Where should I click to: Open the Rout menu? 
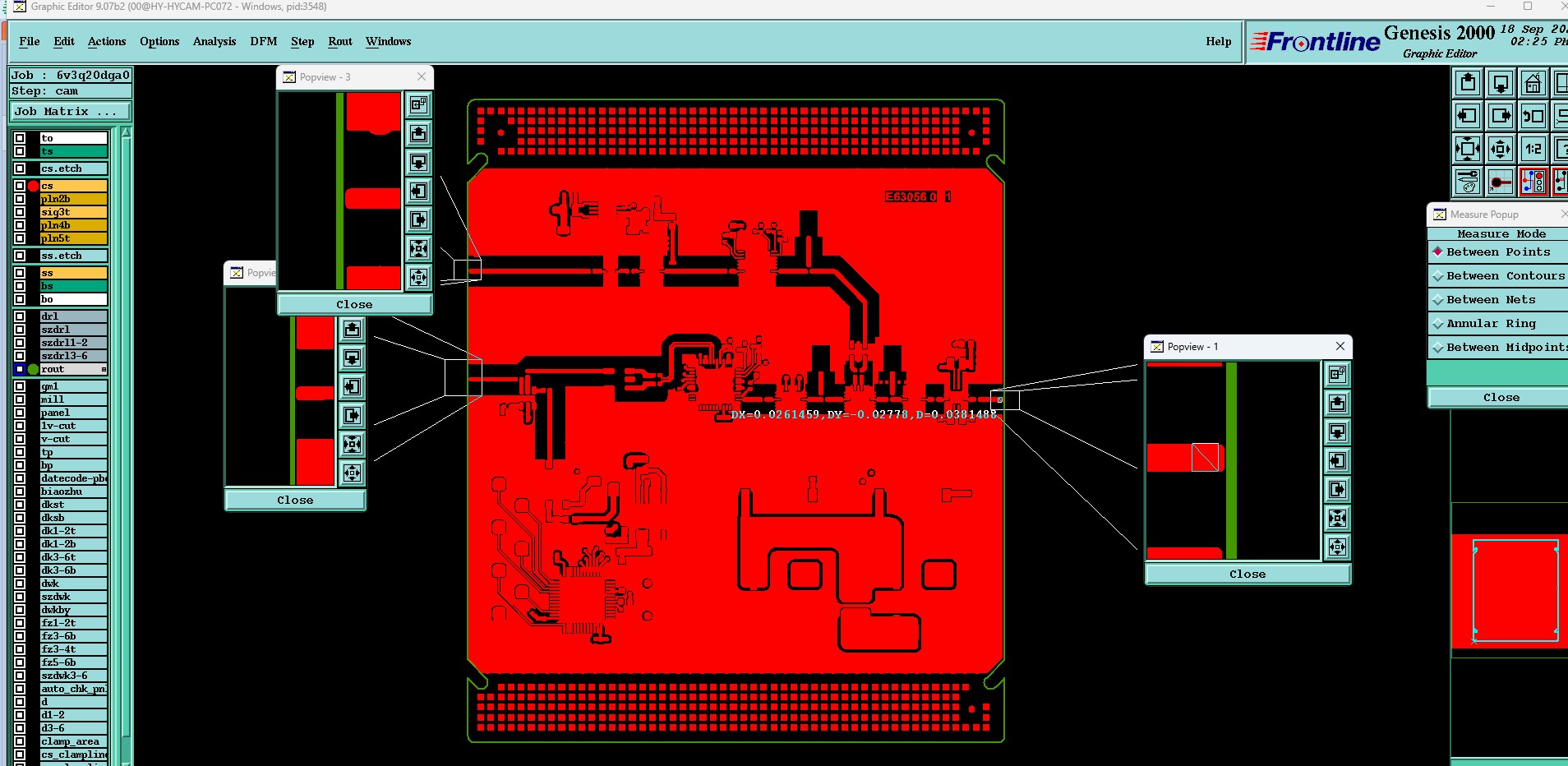coord(340,41)
